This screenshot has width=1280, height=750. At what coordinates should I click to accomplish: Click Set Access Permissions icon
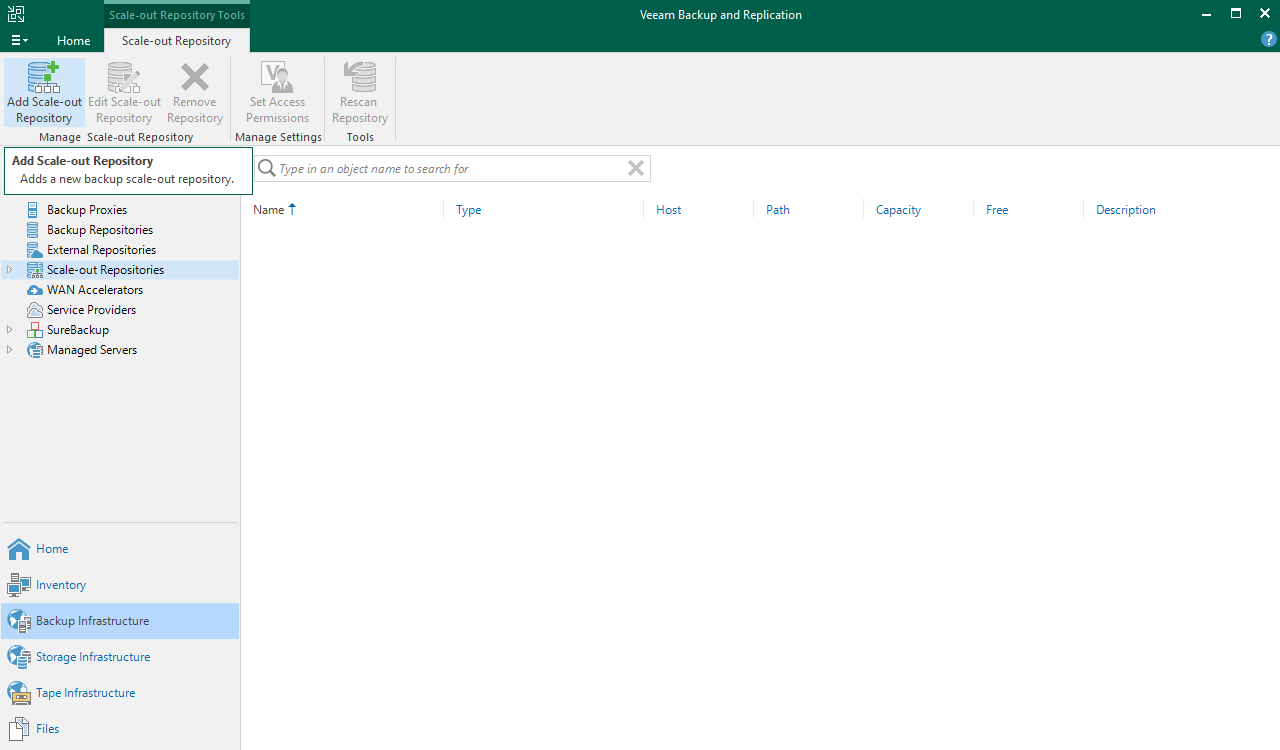277,79
